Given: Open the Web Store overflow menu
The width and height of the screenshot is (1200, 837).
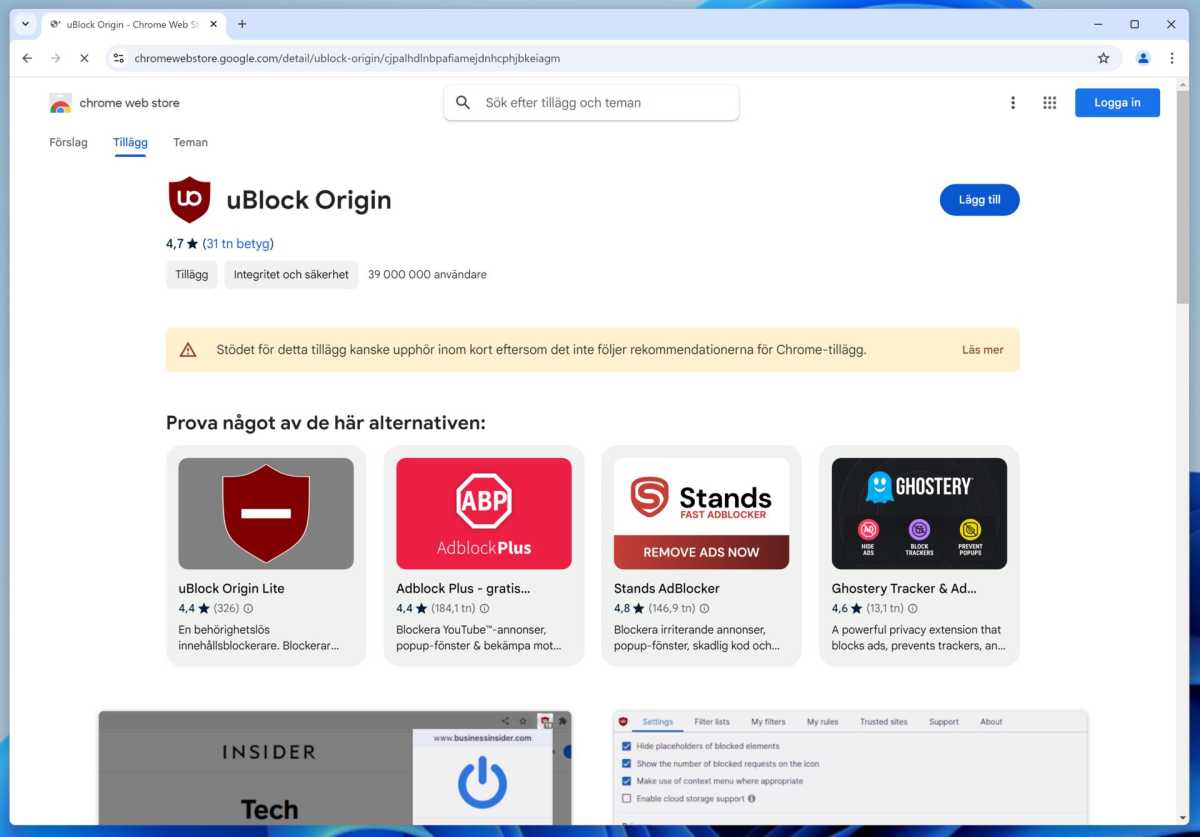Looking at the screenshot, I should coord(1013,102).
